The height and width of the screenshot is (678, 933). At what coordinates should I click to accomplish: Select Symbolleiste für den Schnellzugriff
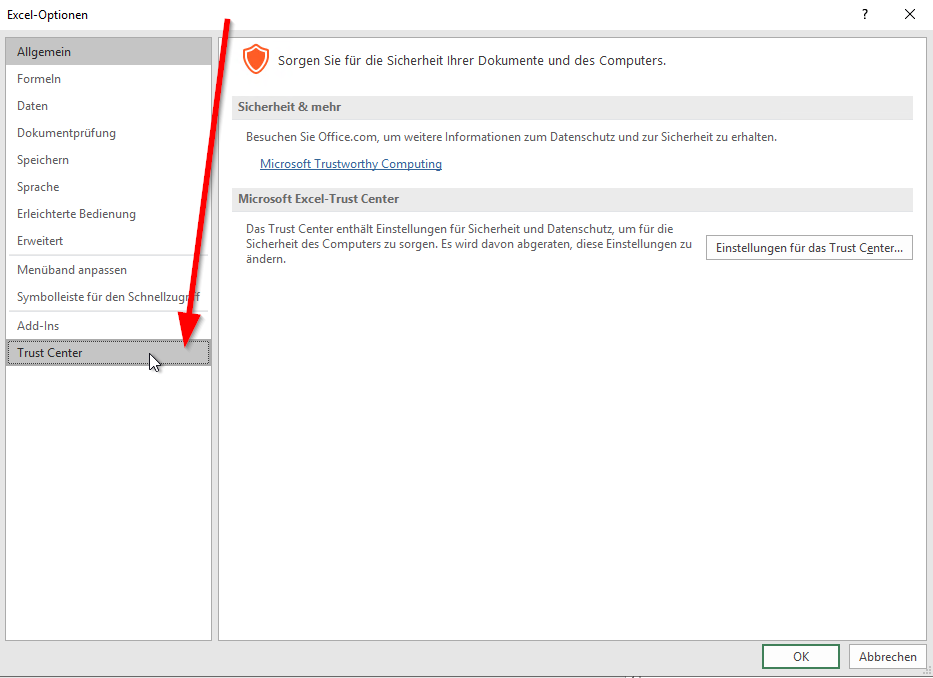108,297
